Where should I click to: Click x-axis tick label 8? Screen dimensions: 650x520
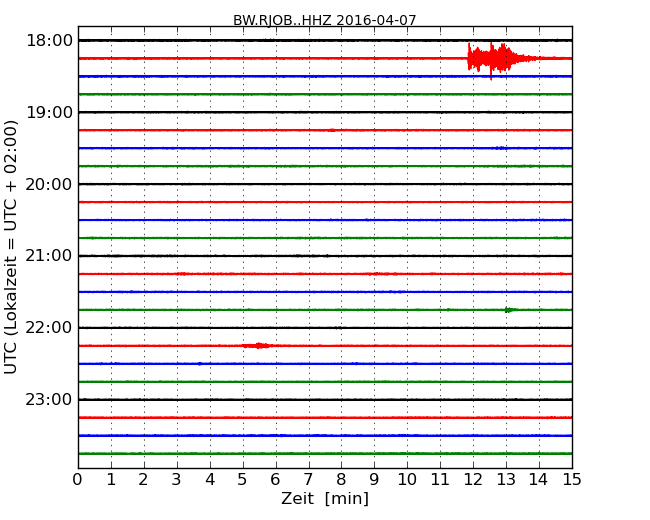341,480
